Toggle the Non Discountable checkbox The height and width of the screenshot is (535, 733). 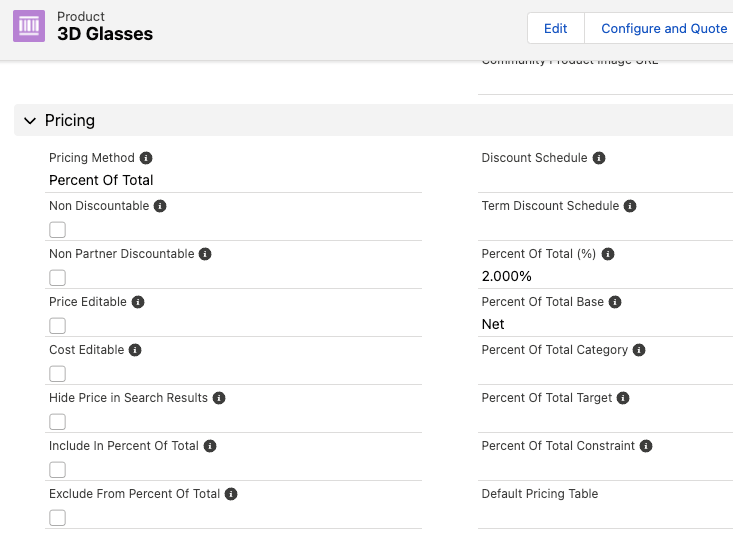(x=58, y=230)
